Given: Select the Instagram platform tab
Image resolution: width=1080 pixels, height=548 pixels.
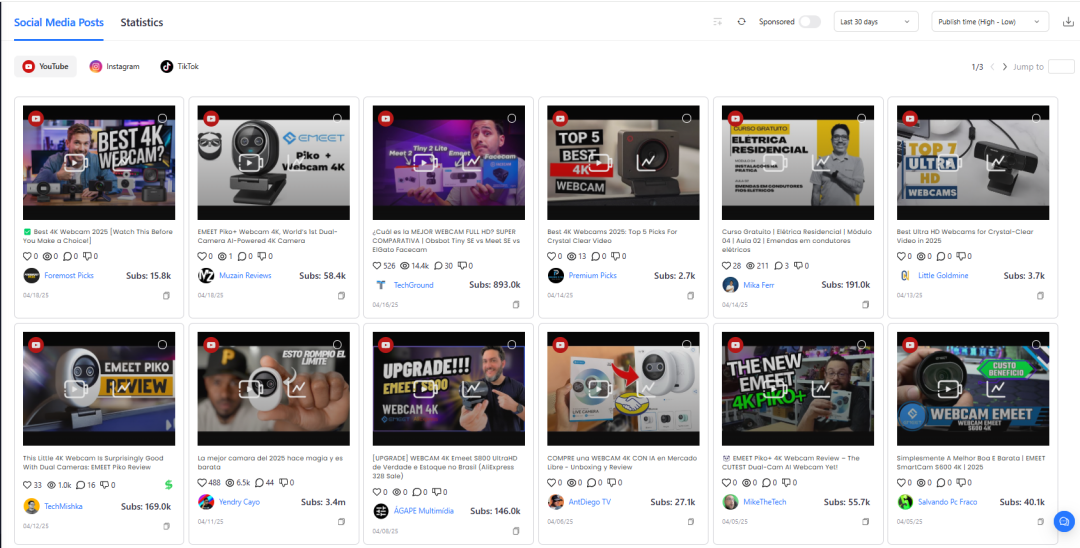Looking at the screenshot, I should [x=114, y=67].
